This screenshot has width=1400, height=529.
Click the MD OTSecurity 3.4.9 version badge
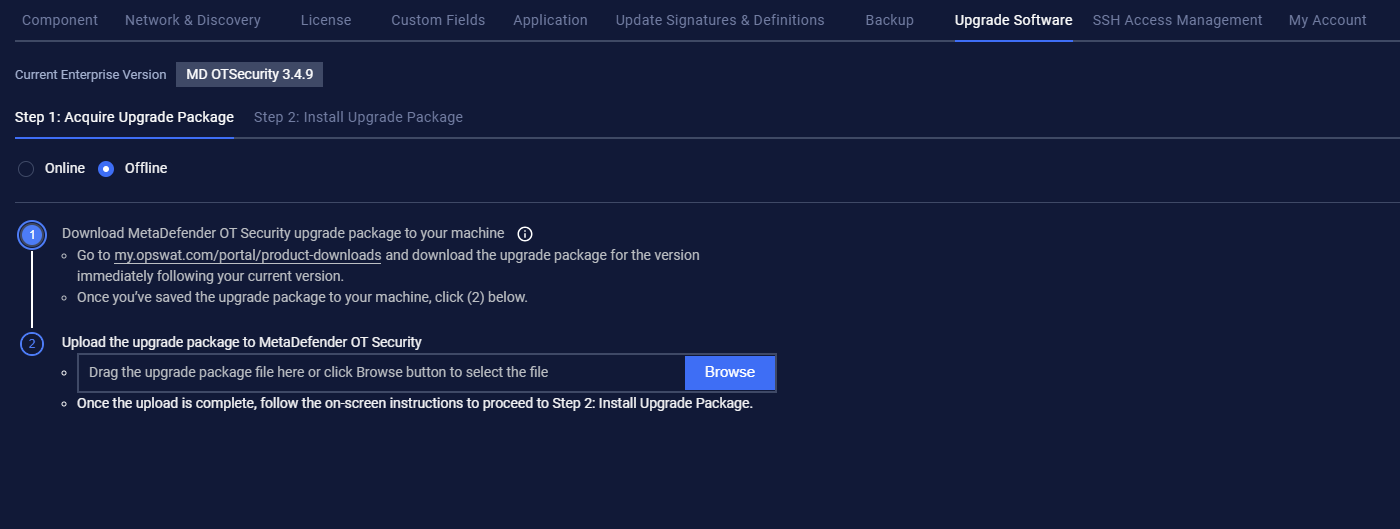pos(250,74)
